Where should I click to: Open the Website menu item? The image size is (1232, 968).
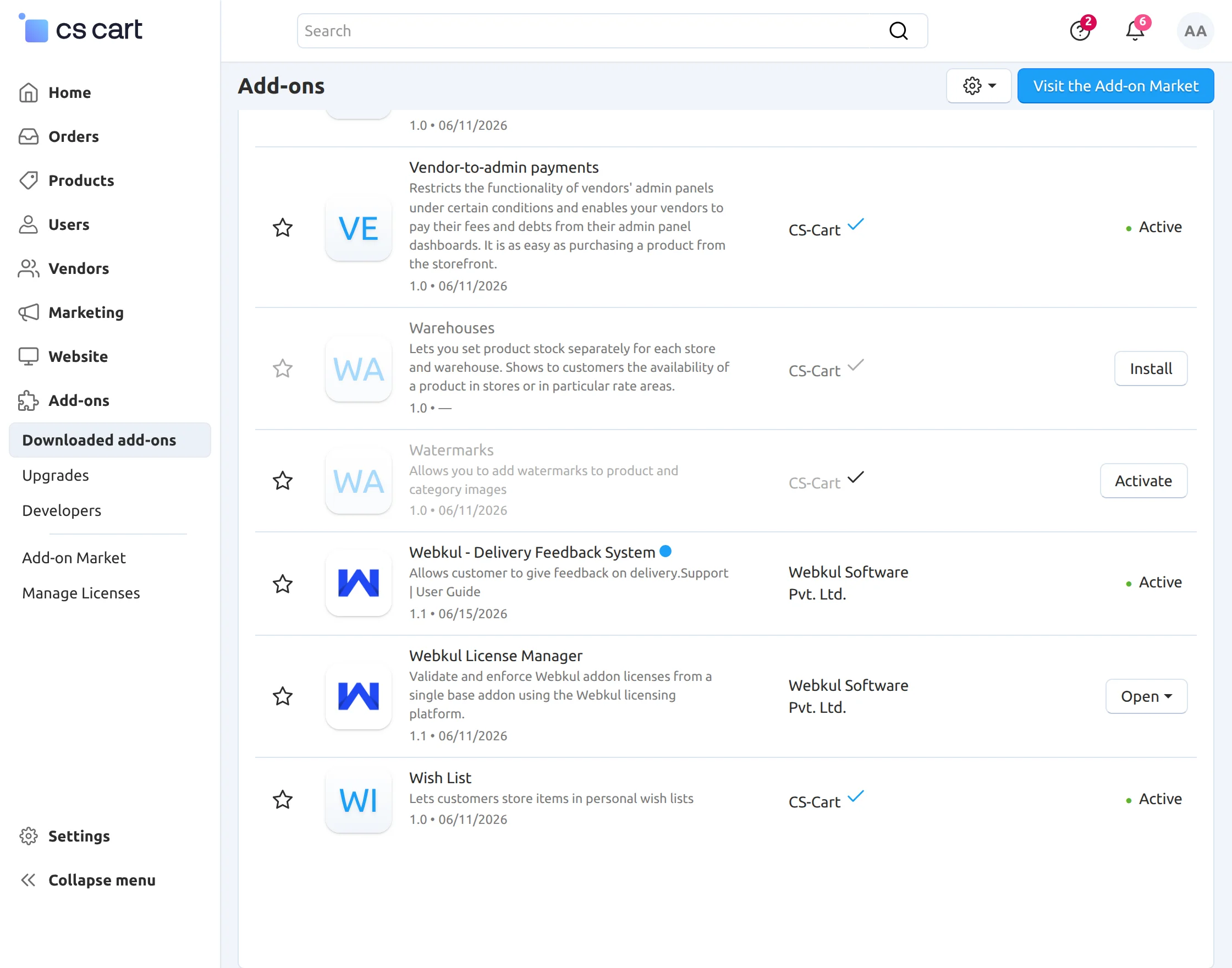pos(78,356)
